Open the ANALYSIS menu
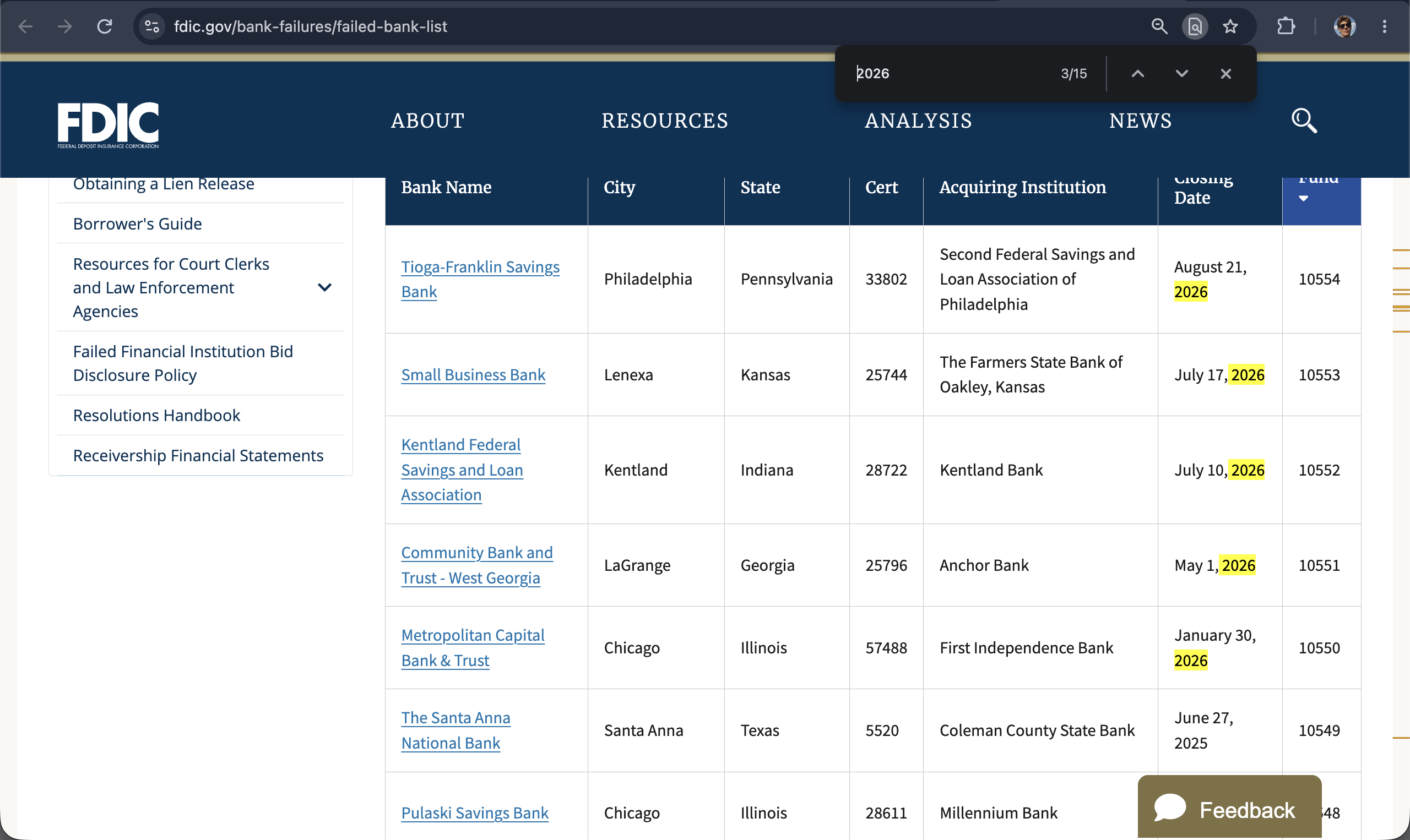The height and width of the screenshot is (840, 1410). (919, 121)
